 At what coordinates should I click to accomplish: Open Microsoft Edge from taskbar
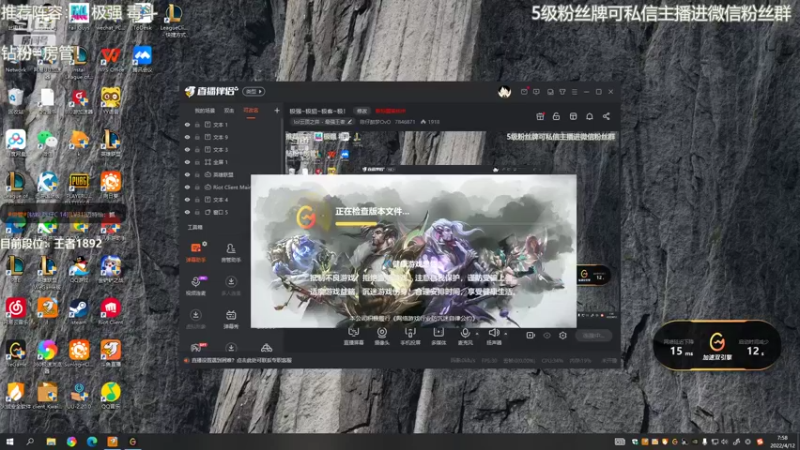tap(92, 442)
